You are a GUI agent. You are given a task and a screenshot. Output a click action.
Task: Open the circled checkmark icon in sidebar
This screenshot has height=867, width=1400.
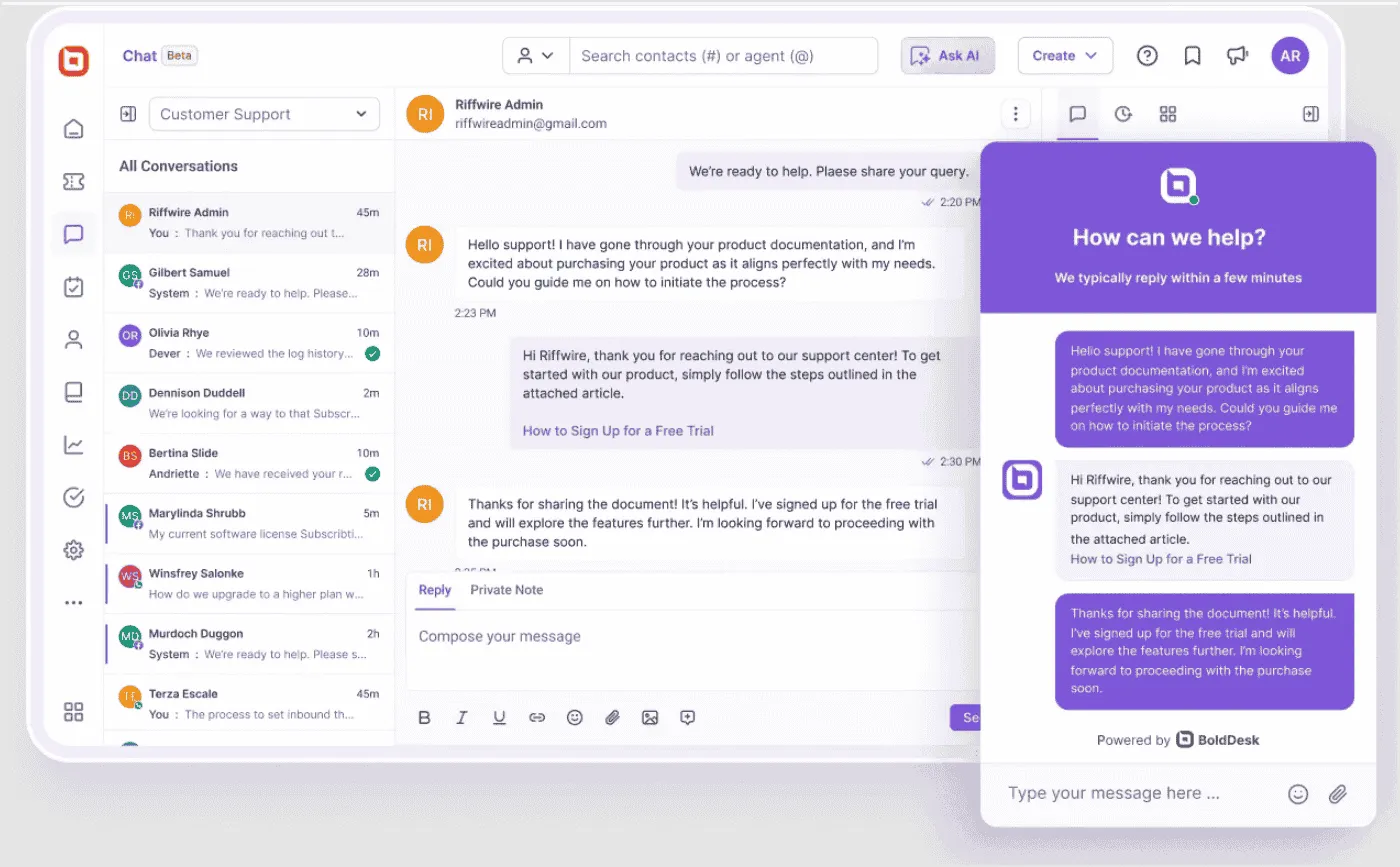point(73,497)
